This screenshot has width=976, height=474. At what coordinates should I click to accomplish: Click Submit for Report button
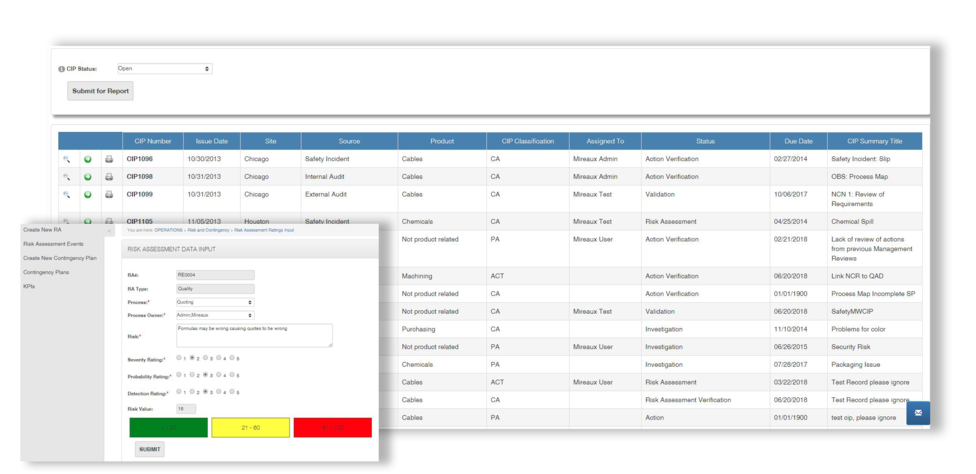point(100,91)
